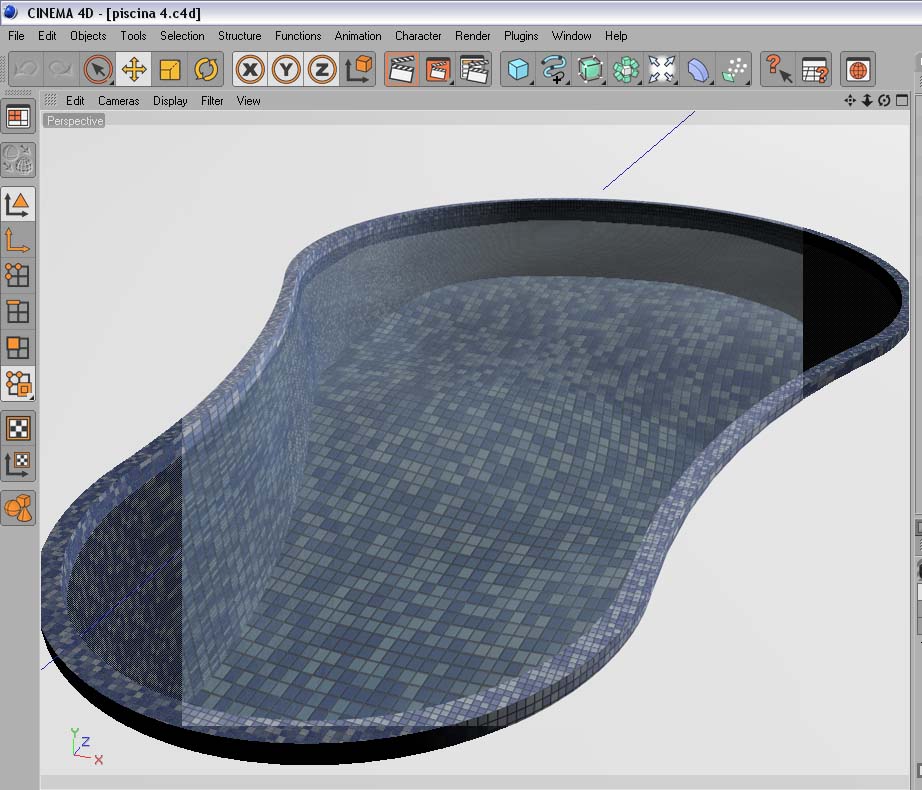Open the viewport Edit menu

coord(75,101)
